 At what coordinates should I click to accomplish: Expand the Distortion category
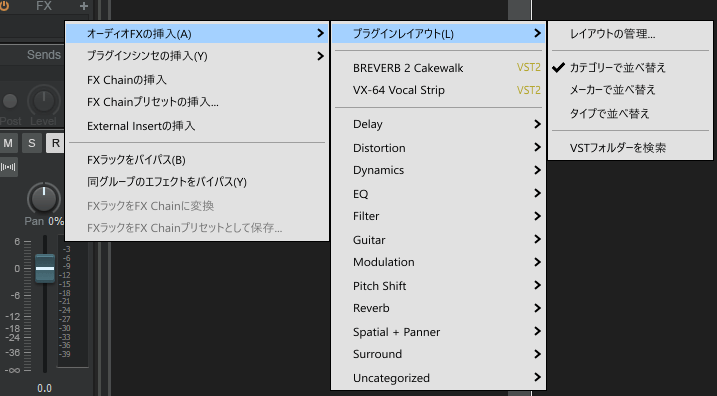click(x=438, y=148)
